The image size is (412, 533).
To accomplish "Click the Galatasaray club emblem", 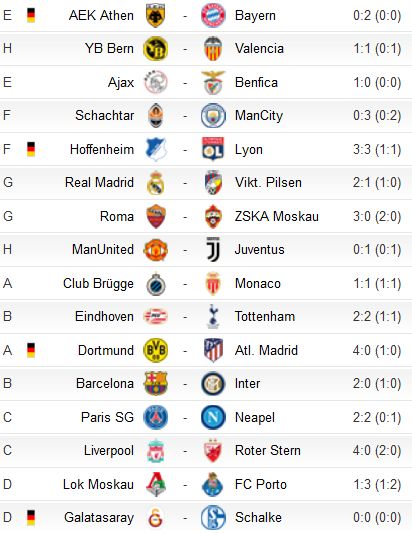I will 156,517.
